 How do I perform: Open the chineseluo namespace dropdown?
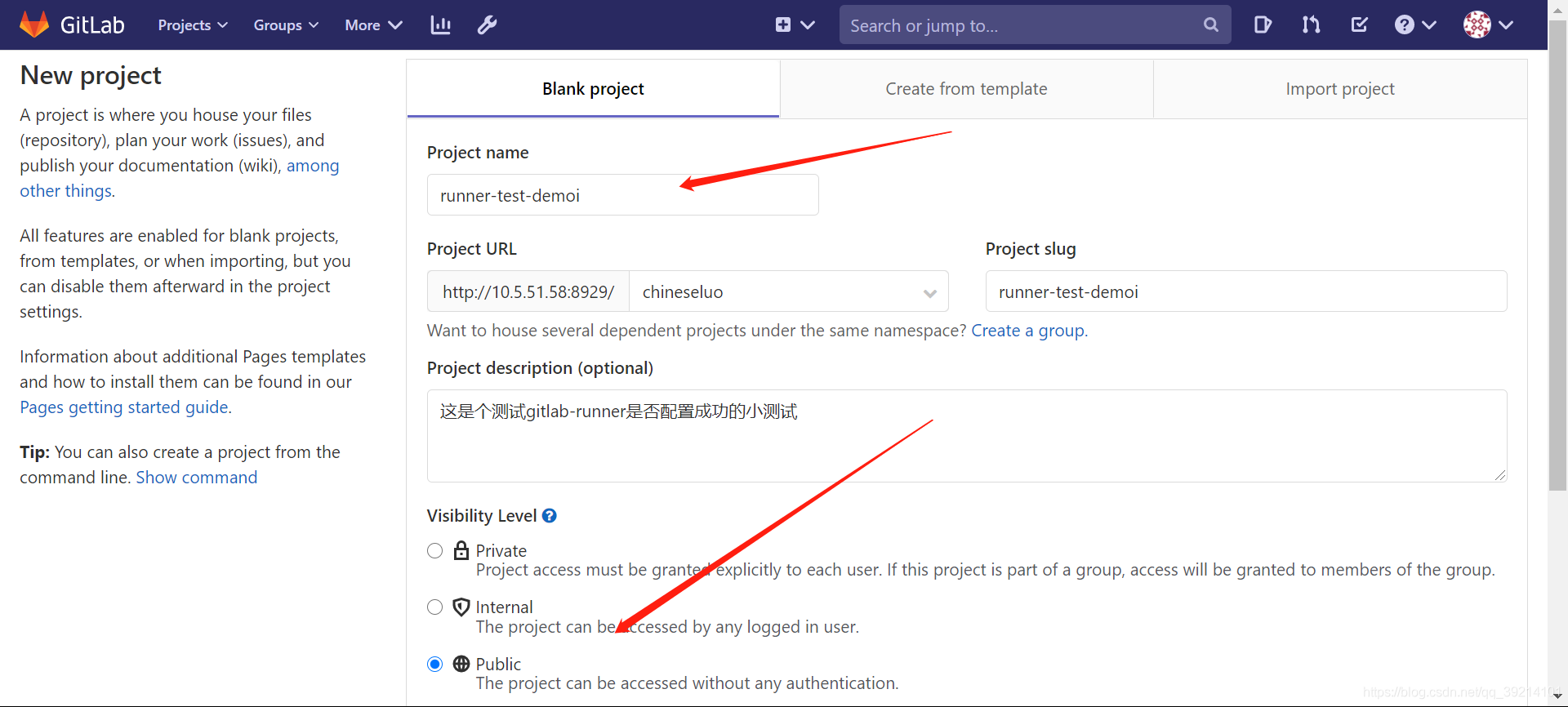789,291
